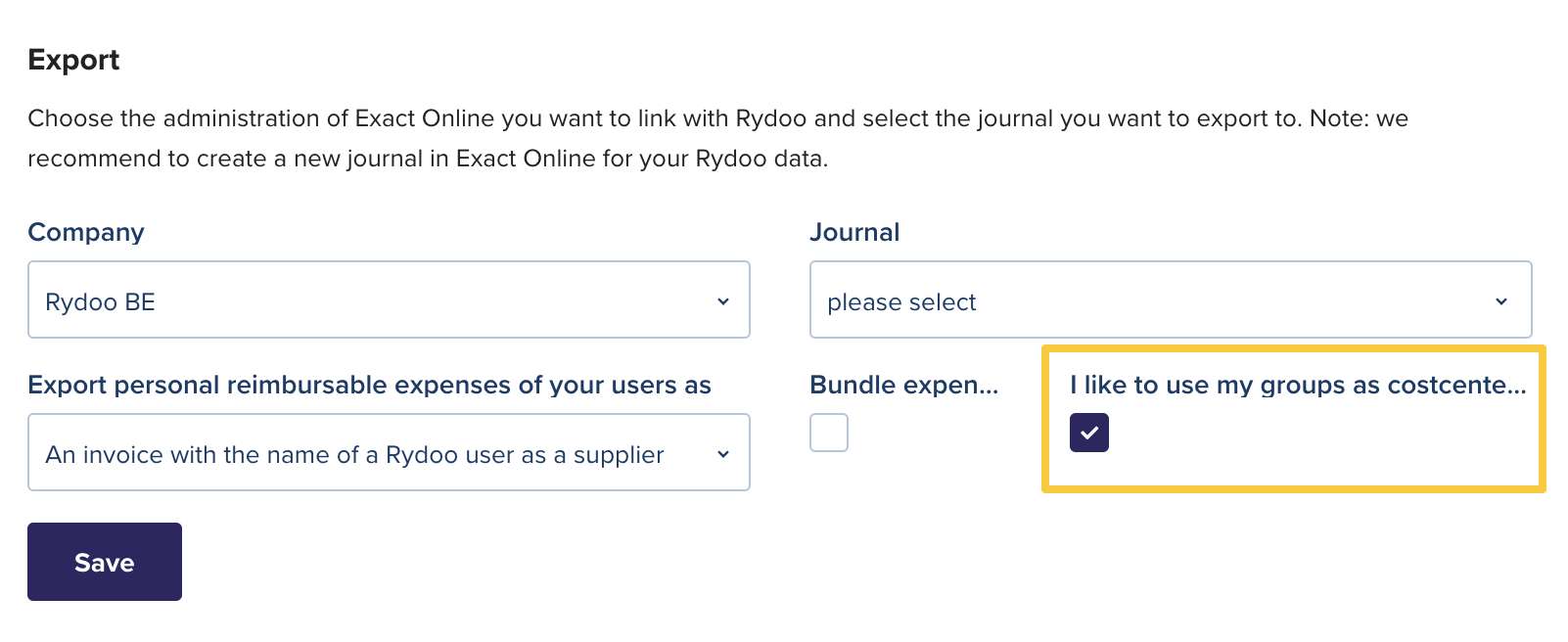The height and width of the screenshot is (642, 1568).
Task: Enable the Bundle expenses checkbox
Action: 829,433
